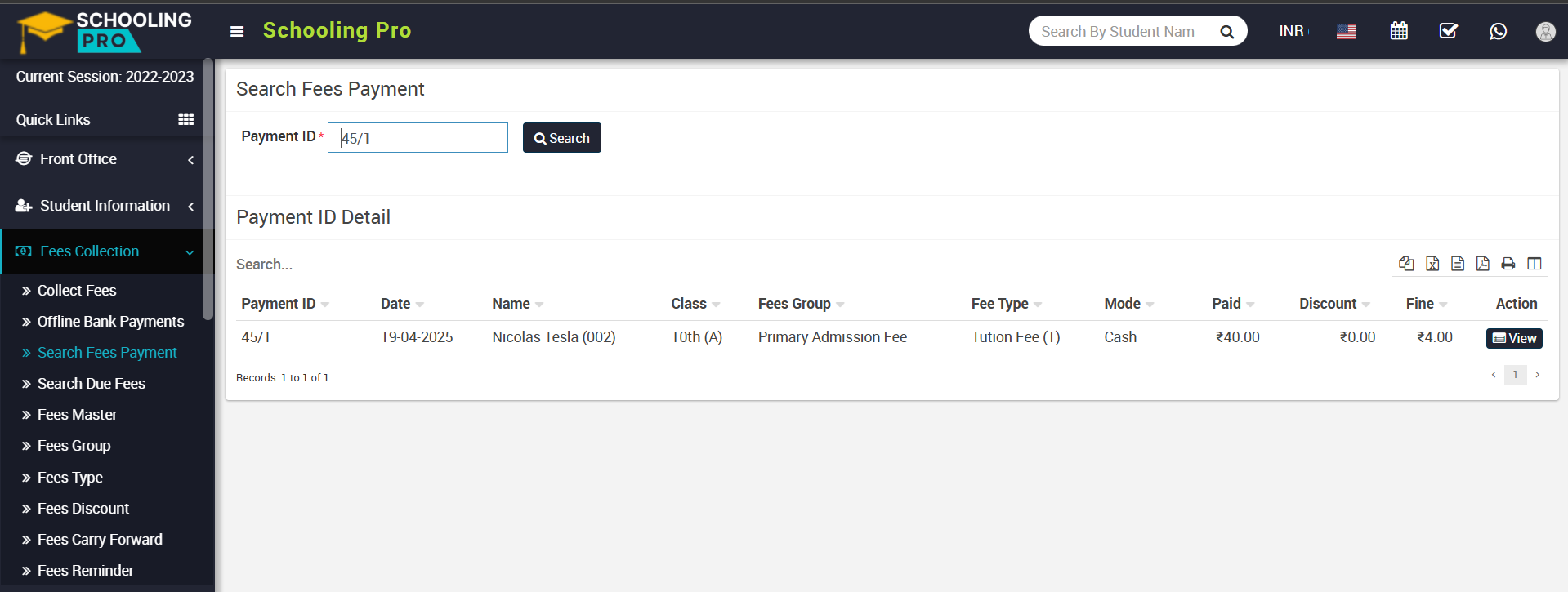Export table as PDF
The image size is (1568, 592).
(1483, 263)
